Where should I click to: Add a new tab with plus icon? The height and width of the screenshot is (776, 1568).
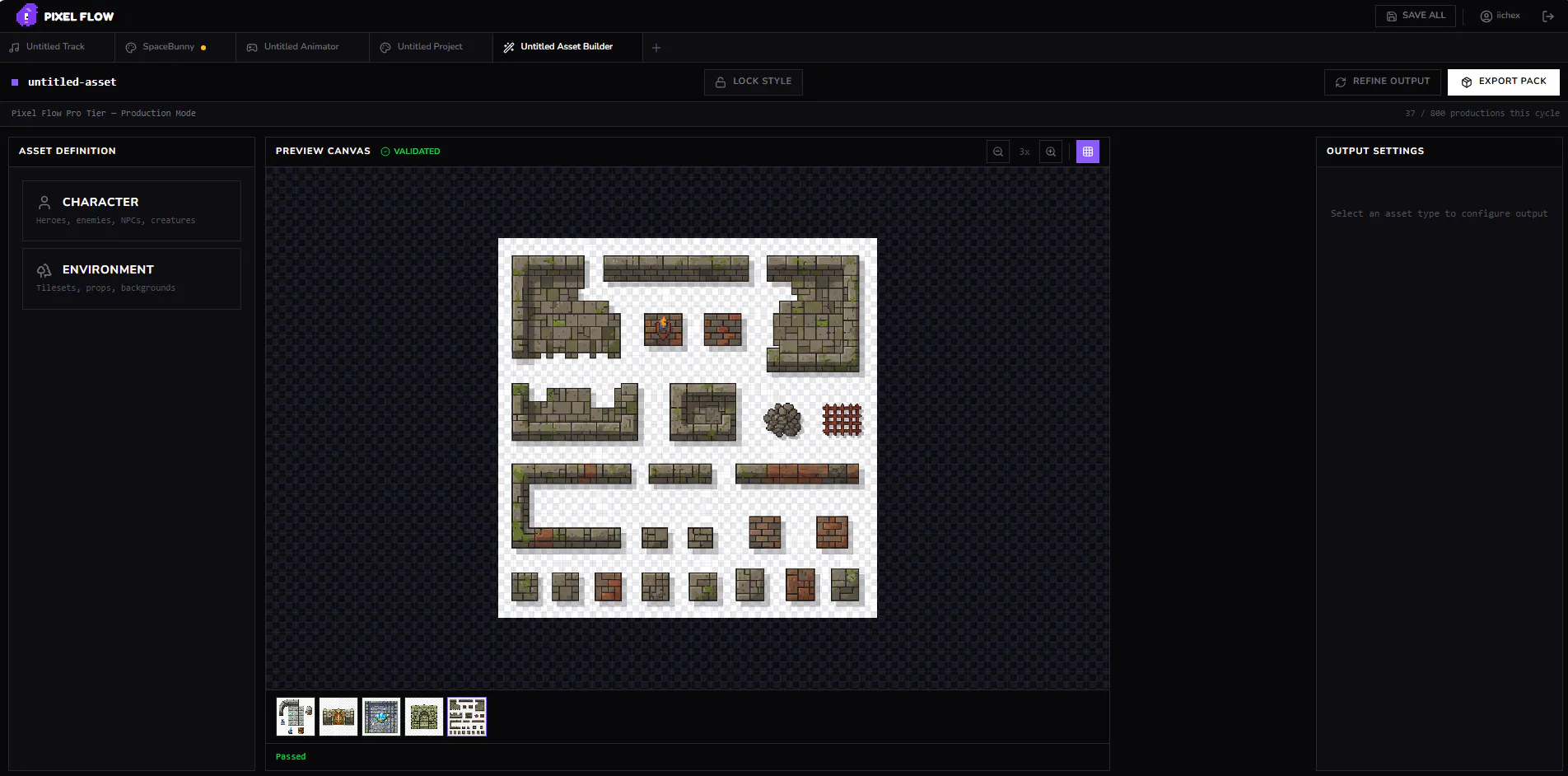(x=656, y=48)
